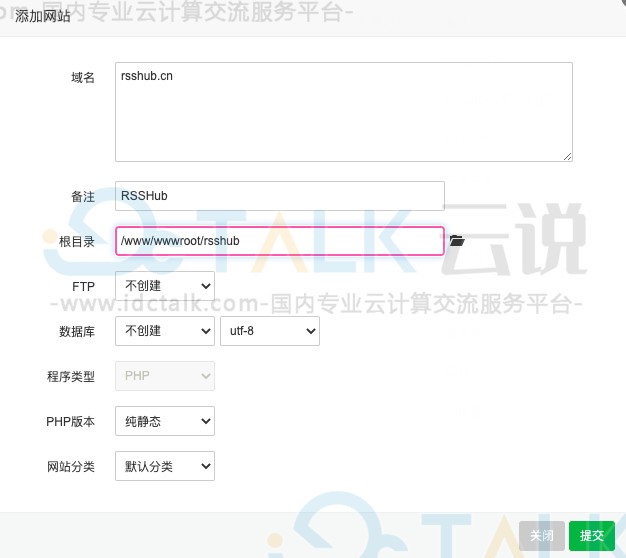
Task: Click the 数据库 field label
Action: click(77, 331)
